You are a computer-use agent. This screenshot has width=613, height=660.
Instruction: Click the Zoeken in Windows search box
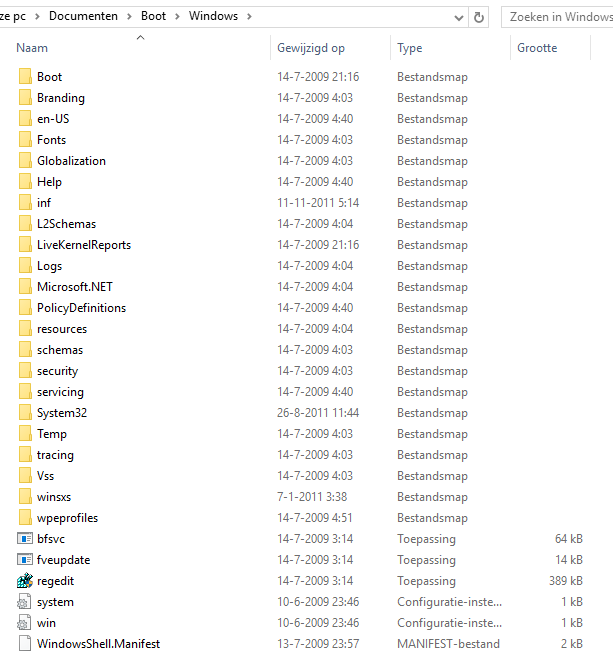tap(558, 17)
